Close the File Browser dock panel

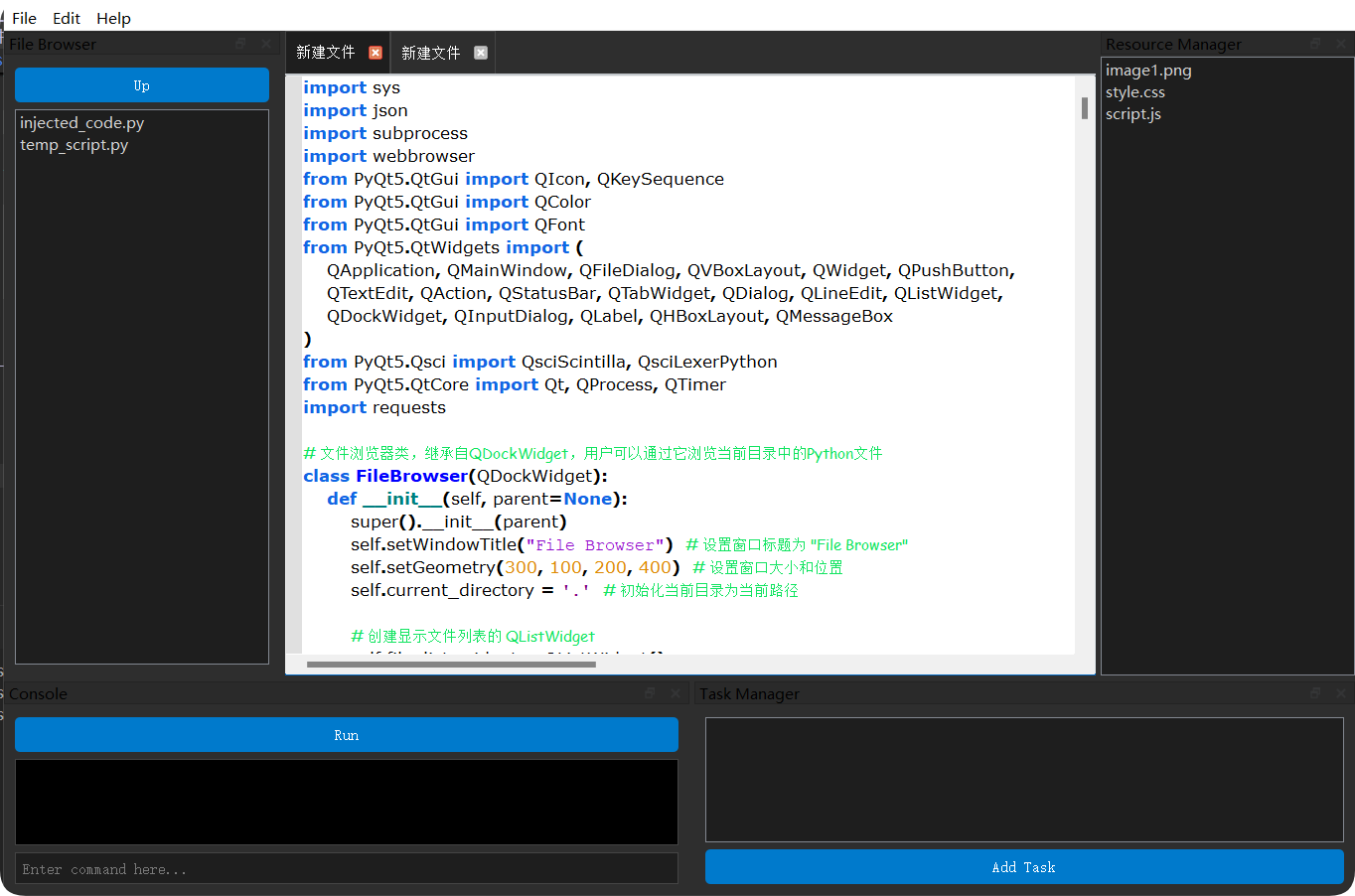click(266, 44)
